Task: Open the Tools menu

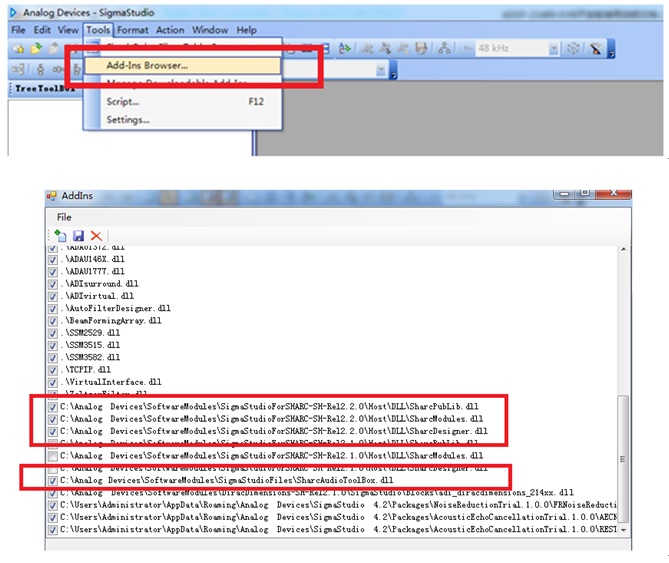Action: (98, 30)
